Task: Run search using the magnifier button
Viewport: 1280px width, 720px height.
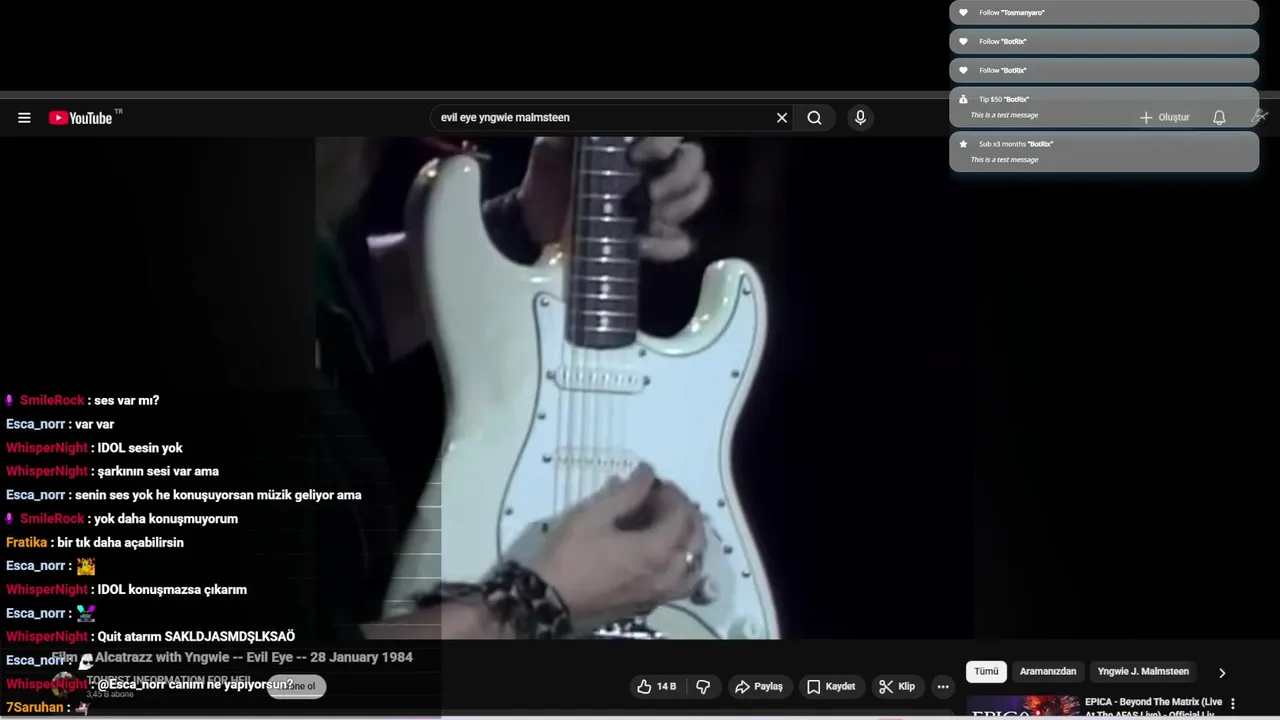Action: pyautogui.click(x=814, y=118)
